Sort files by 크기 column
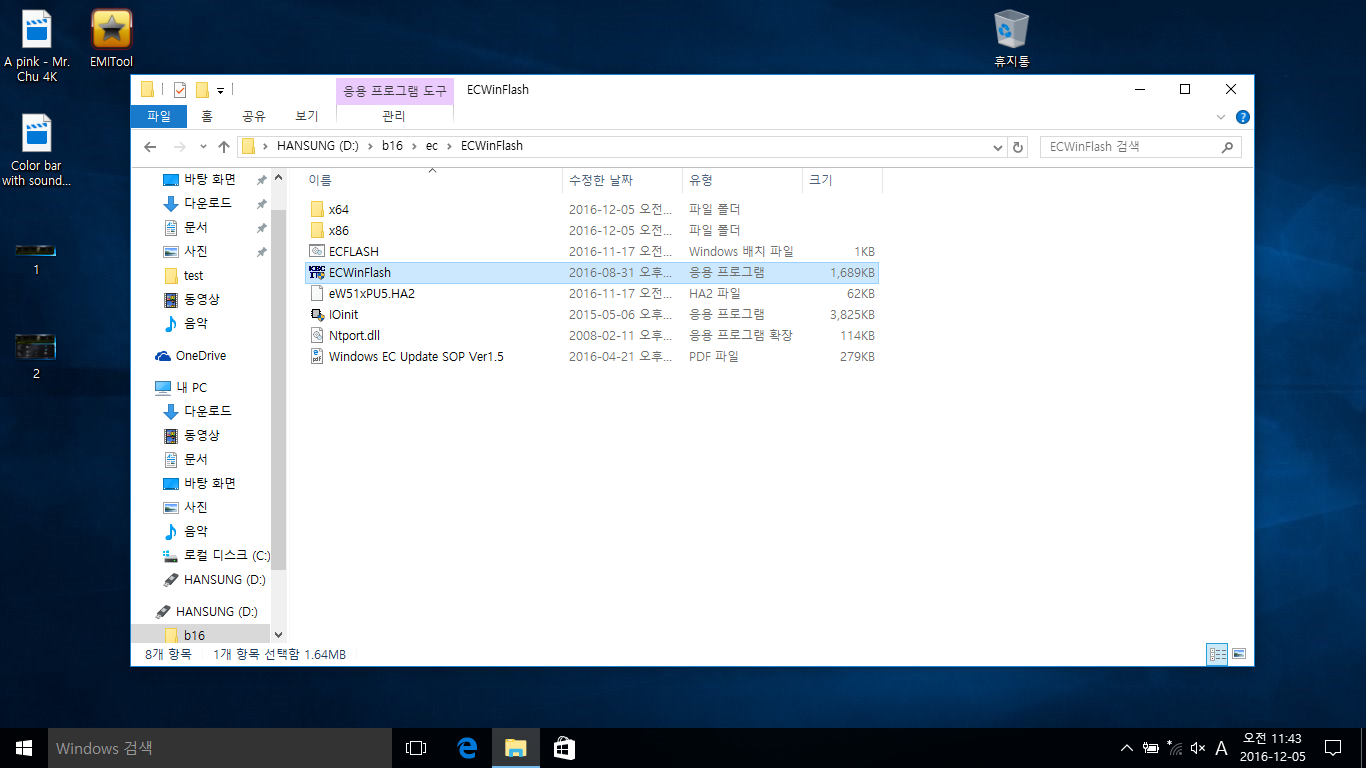 842,180
